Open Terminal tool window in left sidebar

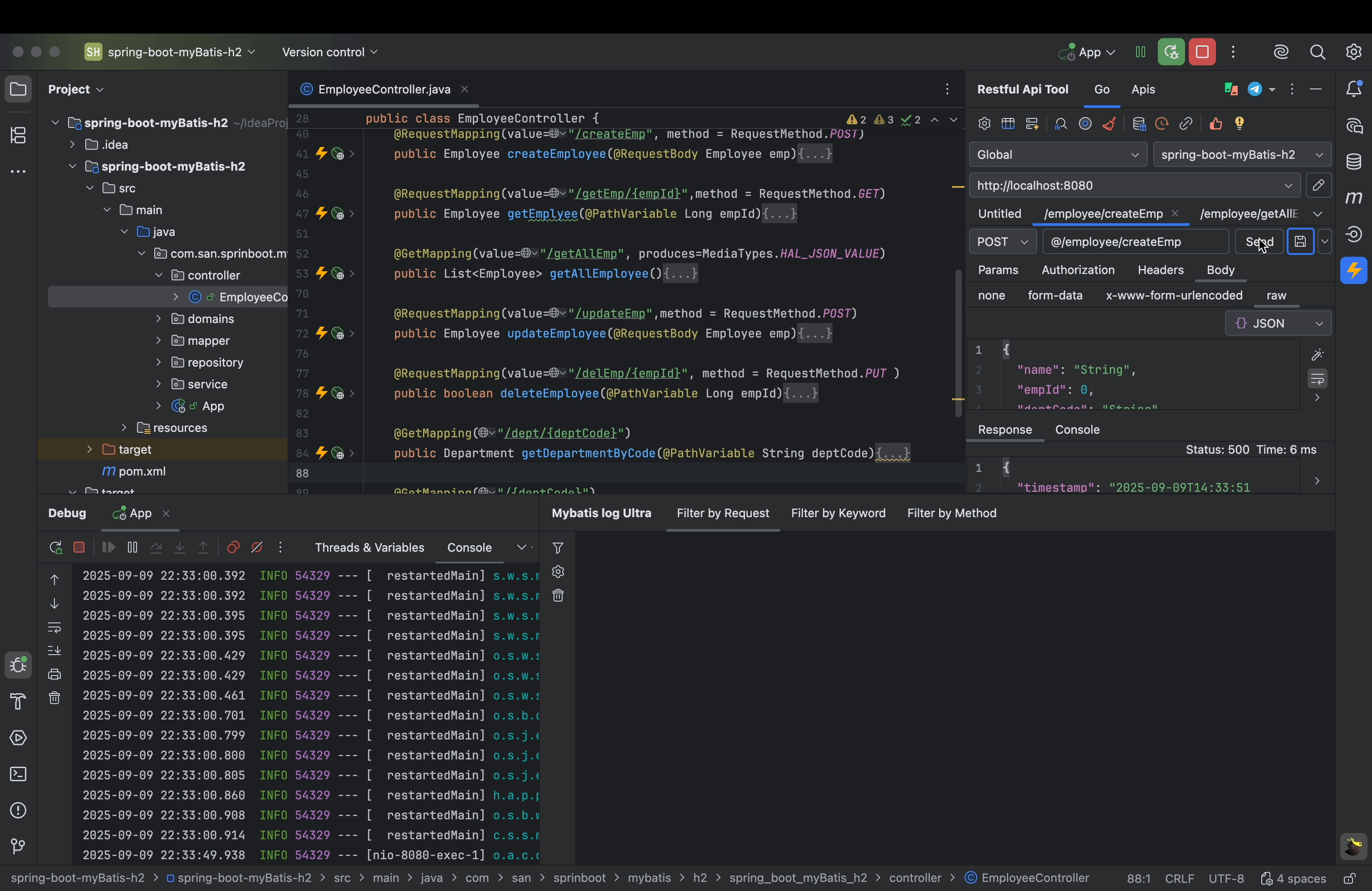[19, 774]
